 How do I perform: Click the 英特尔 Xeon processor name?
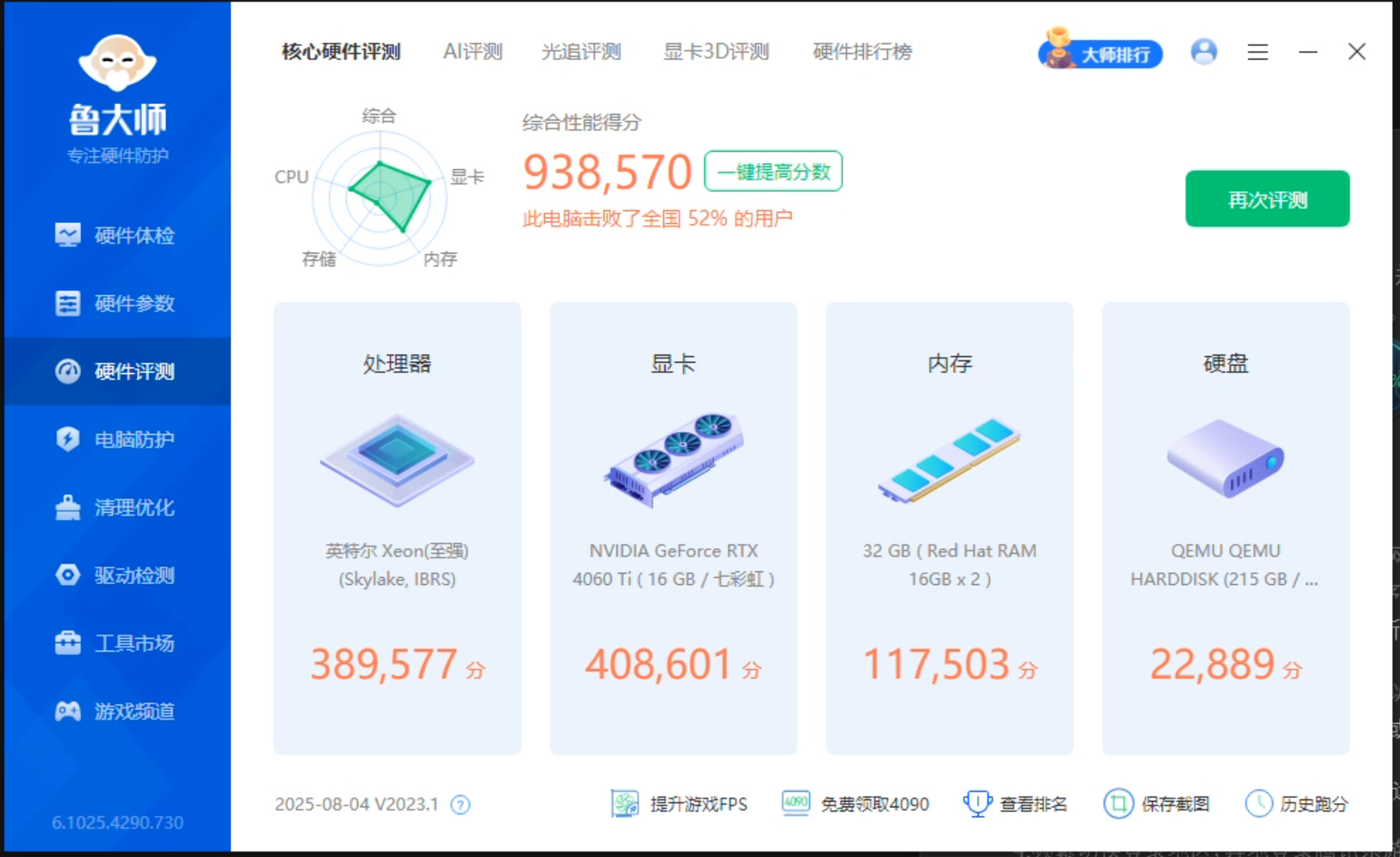click(397, 565)
